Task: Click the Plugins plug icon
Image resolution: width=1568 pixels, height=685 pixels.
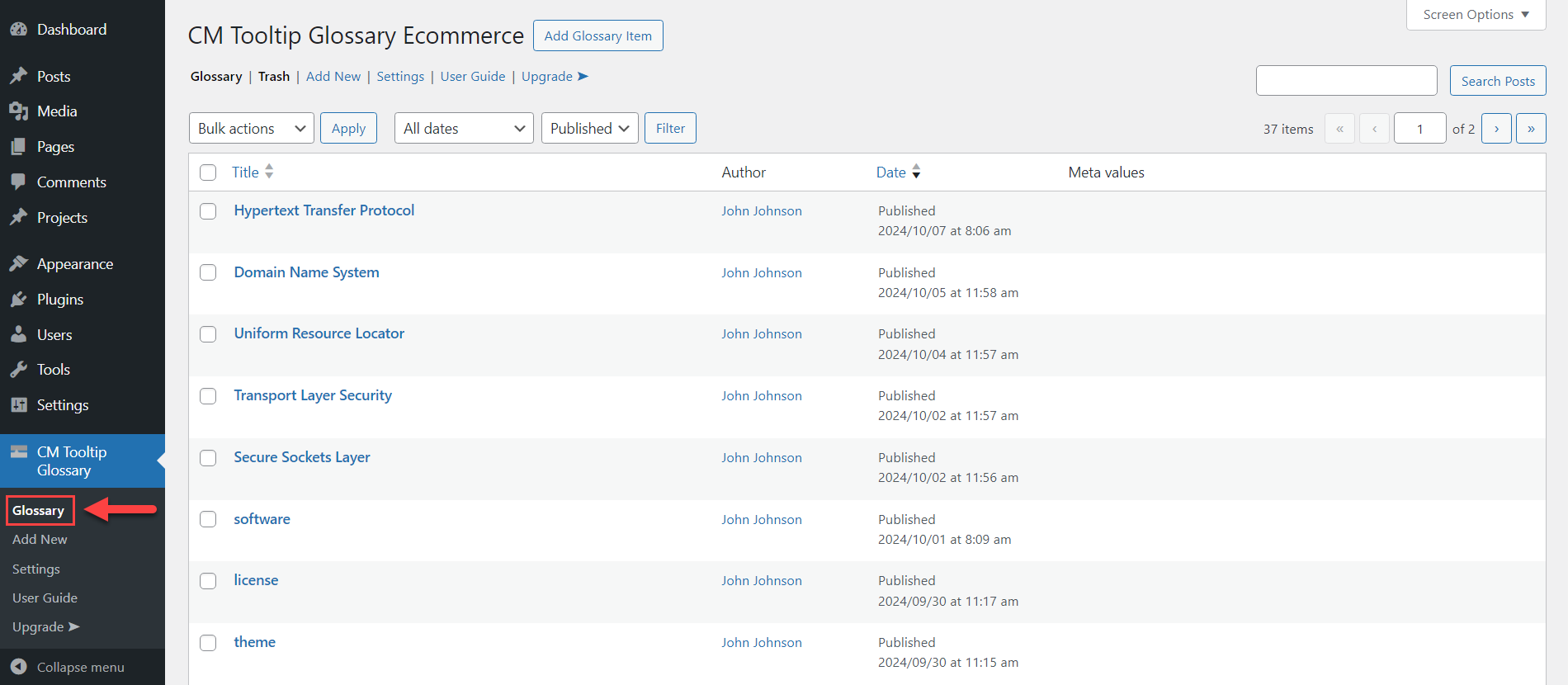Action: pos(18,299)
